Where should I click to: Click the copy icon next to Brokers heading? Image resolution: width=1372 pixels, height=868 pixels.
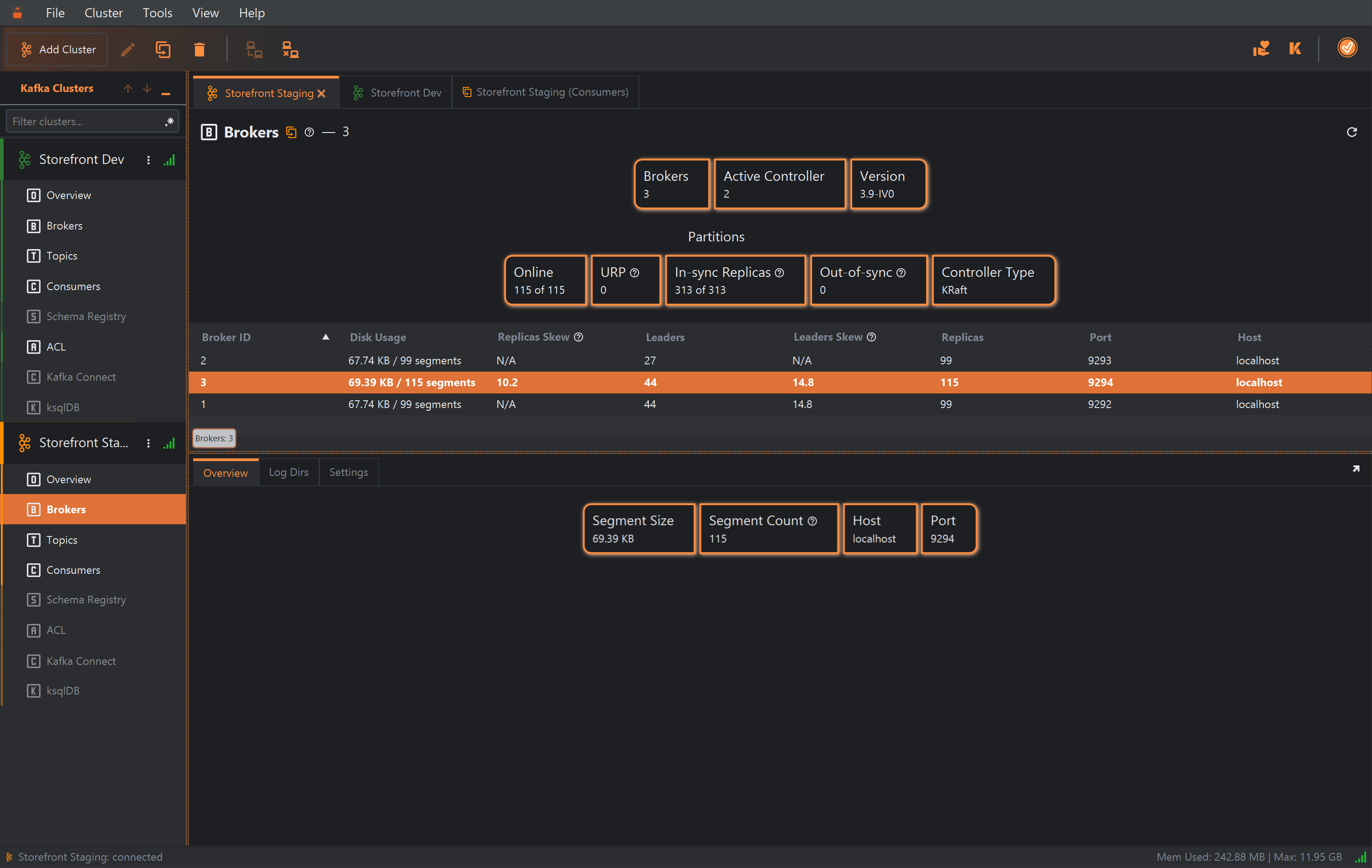pyautogui.click(x=291, y=132)
